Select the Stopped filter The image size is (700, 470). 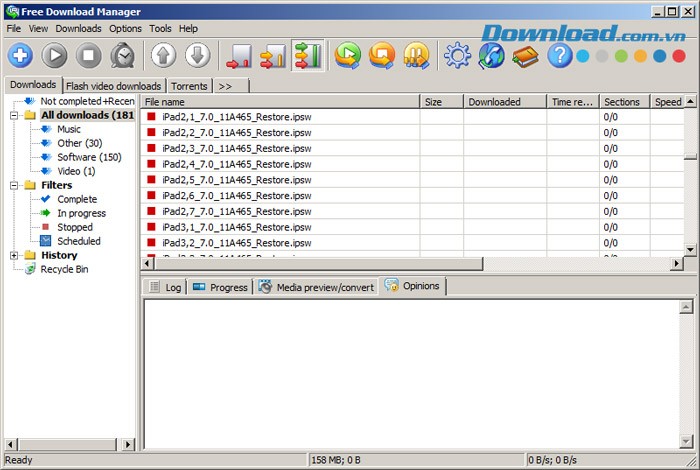click(x=75, y=227)
